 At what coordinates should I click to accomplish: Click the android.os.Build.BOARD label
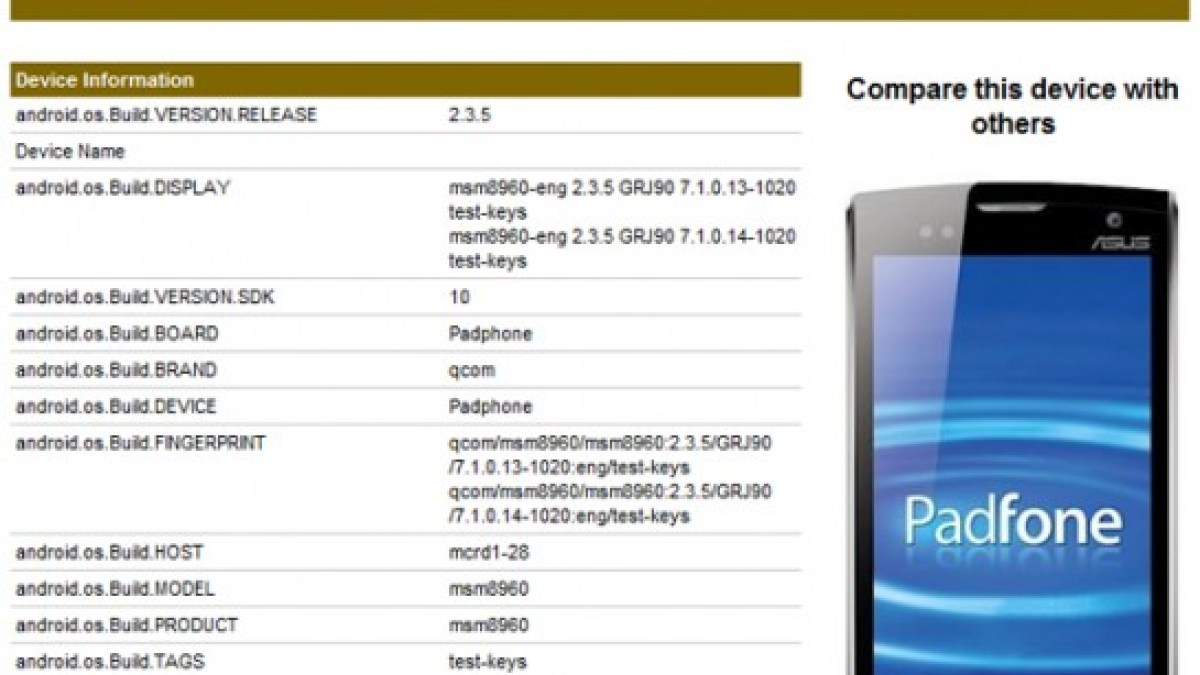(x=117, y=334)
